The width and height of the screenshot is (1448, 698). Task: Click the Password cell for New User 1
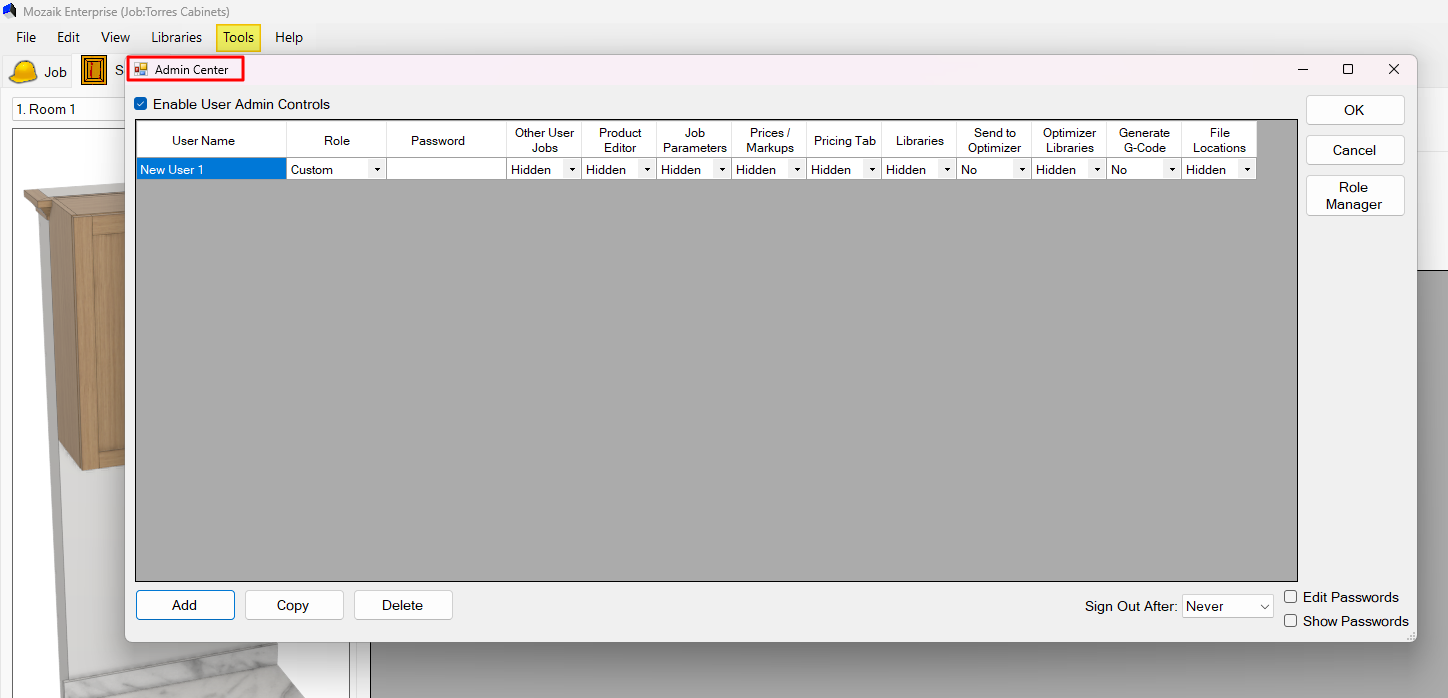pos(446,170)
